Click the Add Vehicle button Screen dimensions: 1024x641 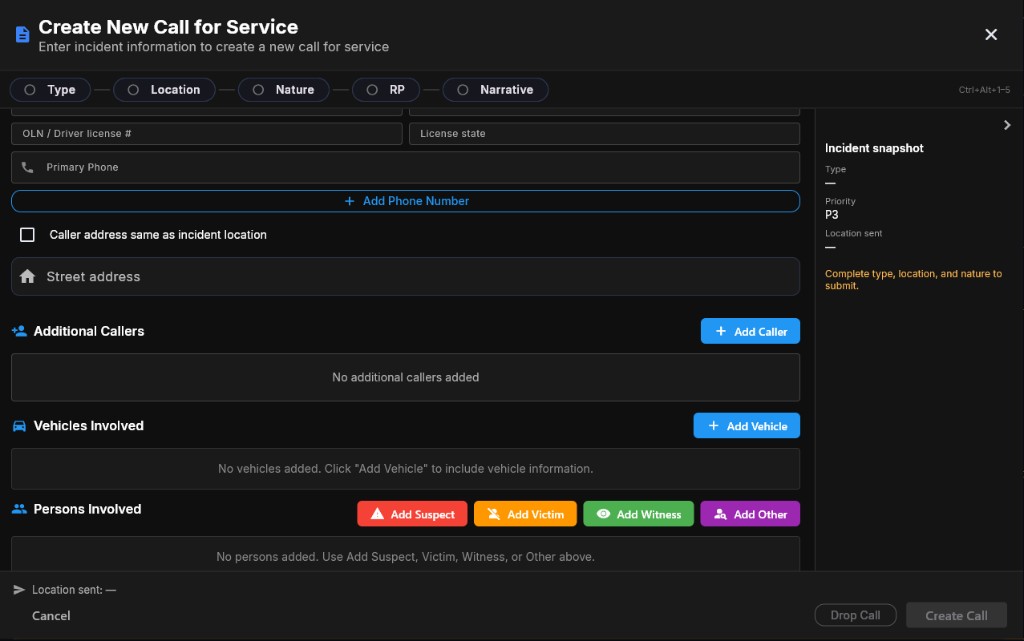[x=746, y=426]
